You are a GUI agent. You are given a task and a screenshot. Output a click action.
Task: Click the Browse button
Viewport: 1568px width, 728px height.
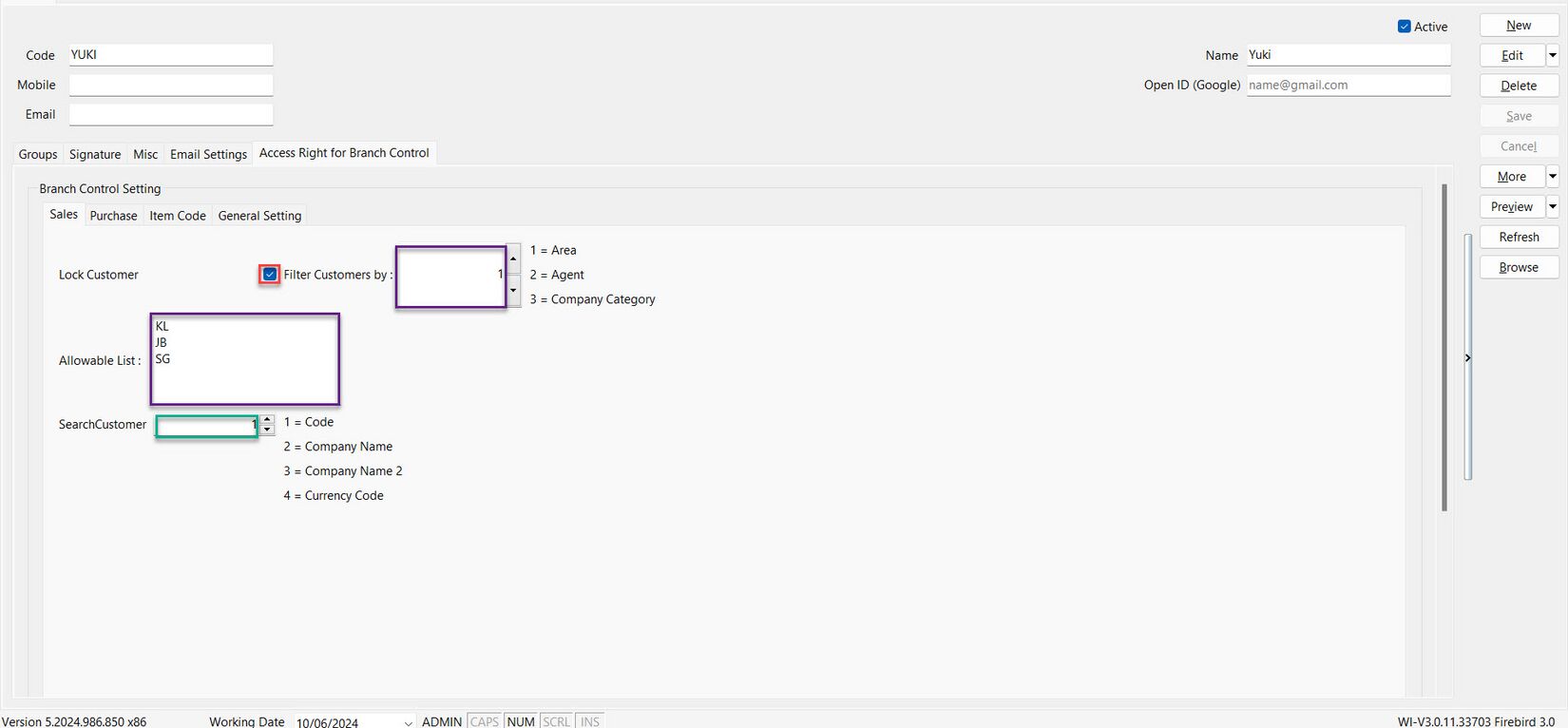(1518, 267)
